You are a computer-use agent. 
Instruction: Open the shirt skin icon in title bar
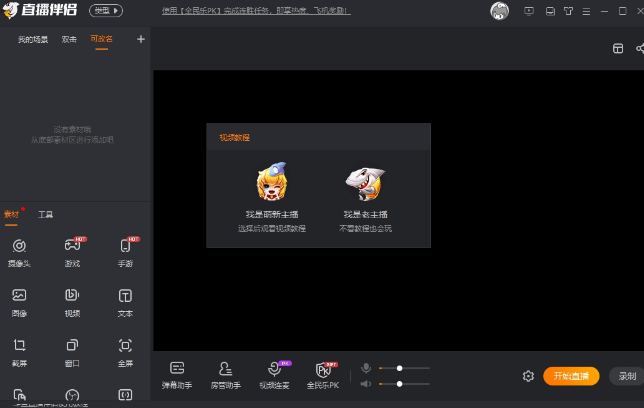pos(568,11)
